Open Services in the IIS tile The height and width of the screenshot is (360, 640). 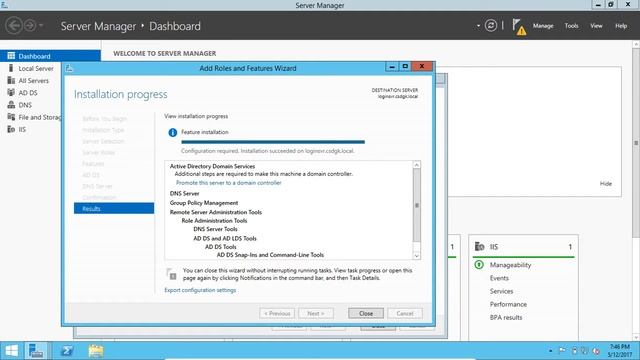(x=501, y=291)
